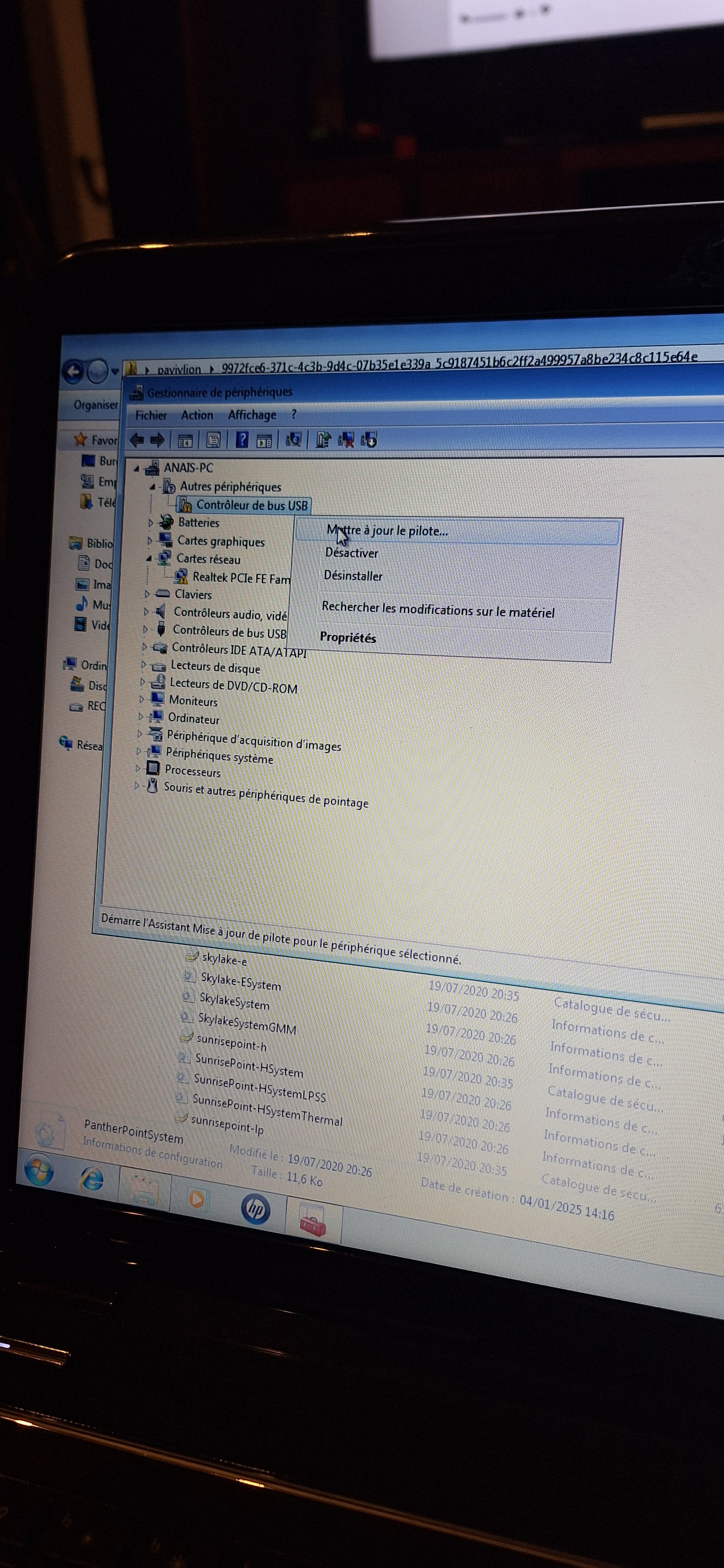The image size is (724, 1568).
Task: Select Lecteurs de disque category
Action: tap(215, 668)
